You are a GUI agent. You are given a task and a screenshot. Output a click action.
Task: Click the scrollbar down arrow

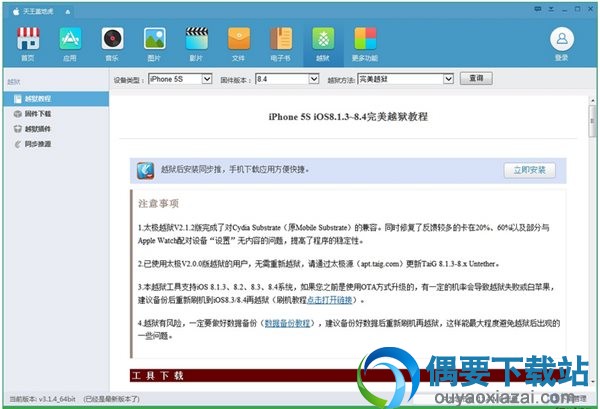pyautogui.click(x=592, y=381)
